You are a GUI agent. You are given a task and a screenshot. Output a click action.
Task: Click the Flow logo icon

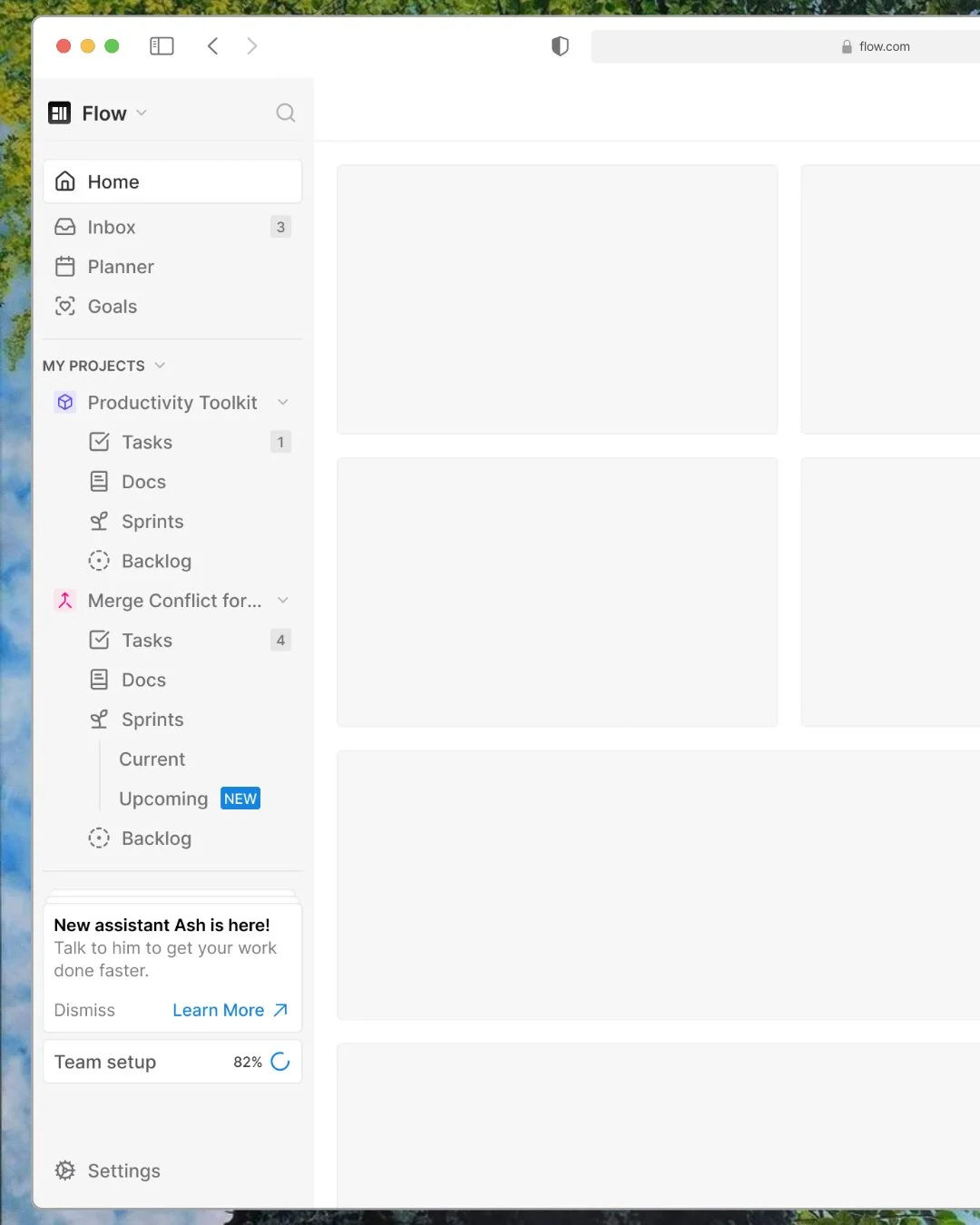pyautogui.click(x=60, y=113)
